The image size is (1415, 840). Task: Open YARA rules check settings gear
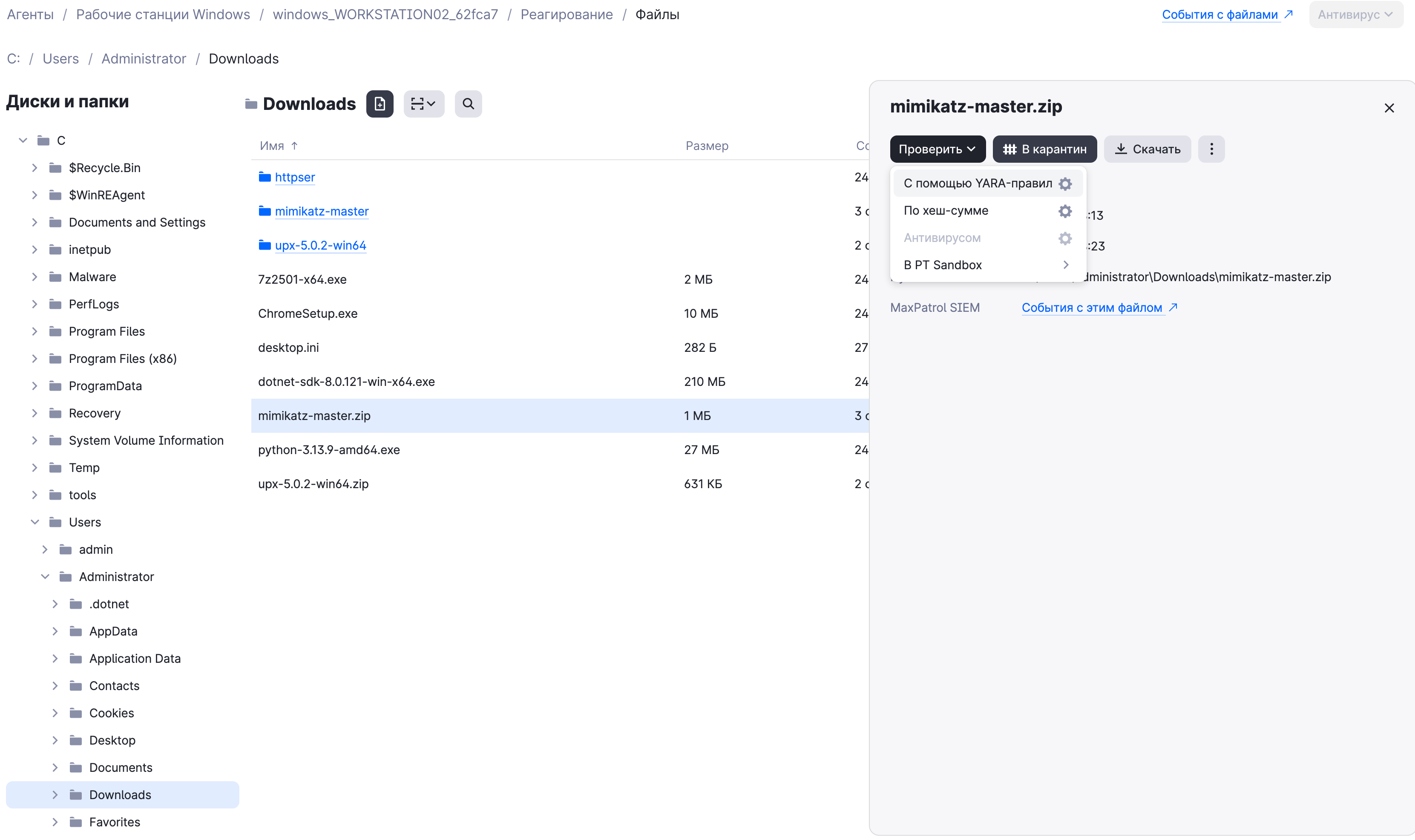tap(1064, 184)
